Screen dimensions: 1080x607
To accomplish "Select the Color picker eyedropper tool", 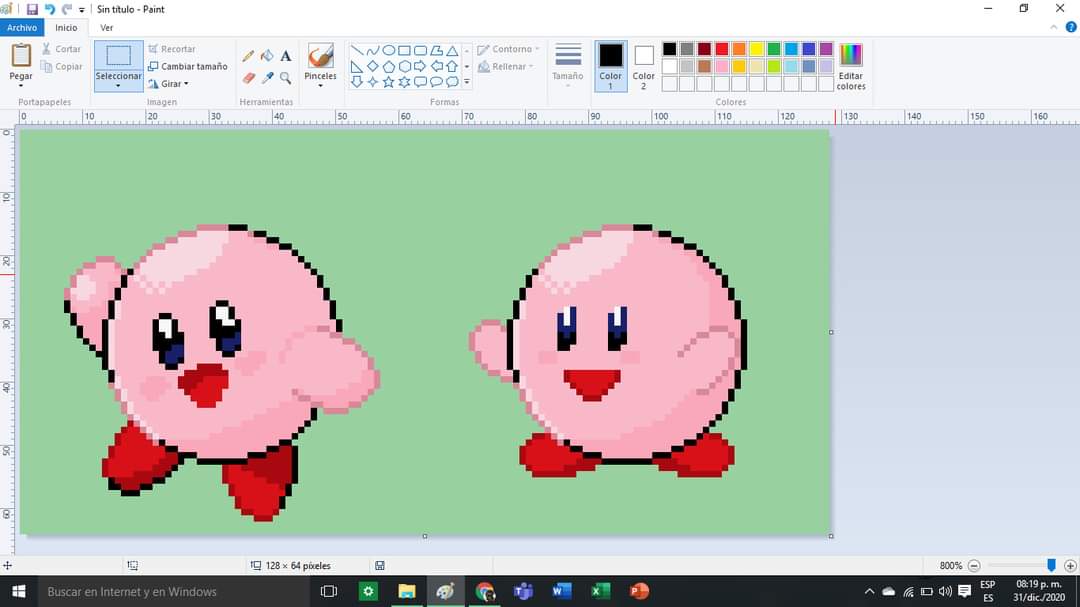I will click(267, 78).
